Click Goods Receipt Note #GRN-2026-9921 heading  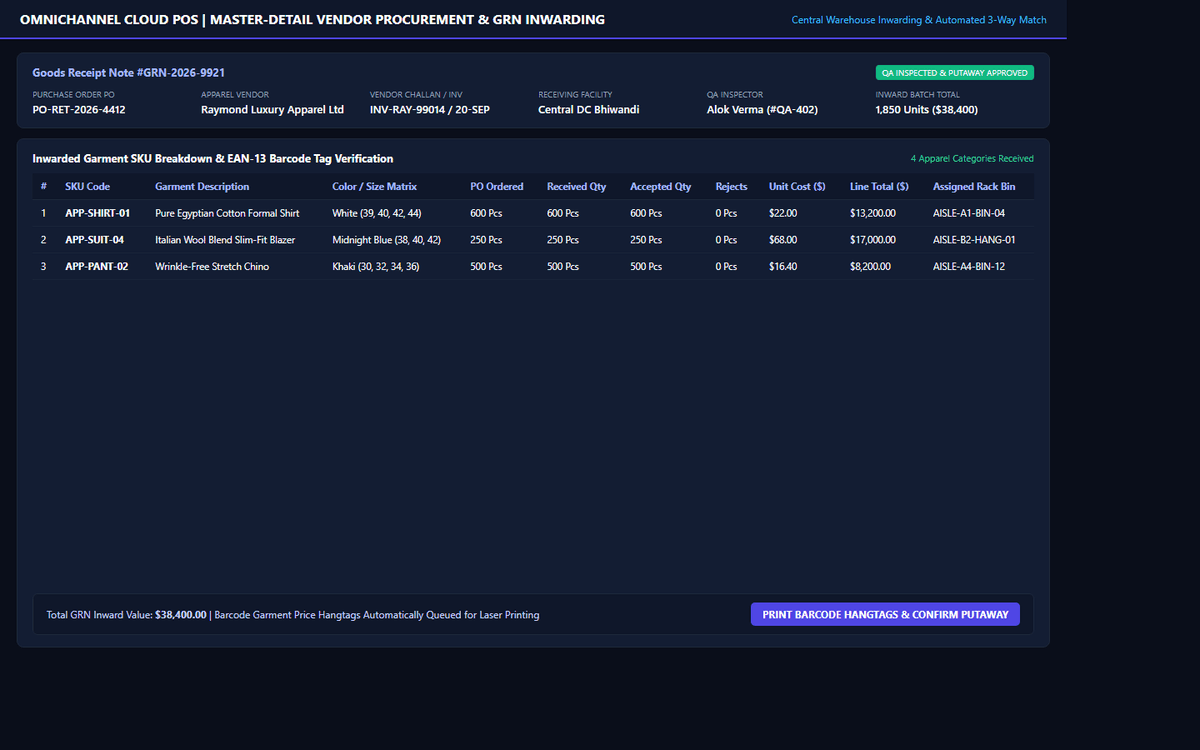129,73
